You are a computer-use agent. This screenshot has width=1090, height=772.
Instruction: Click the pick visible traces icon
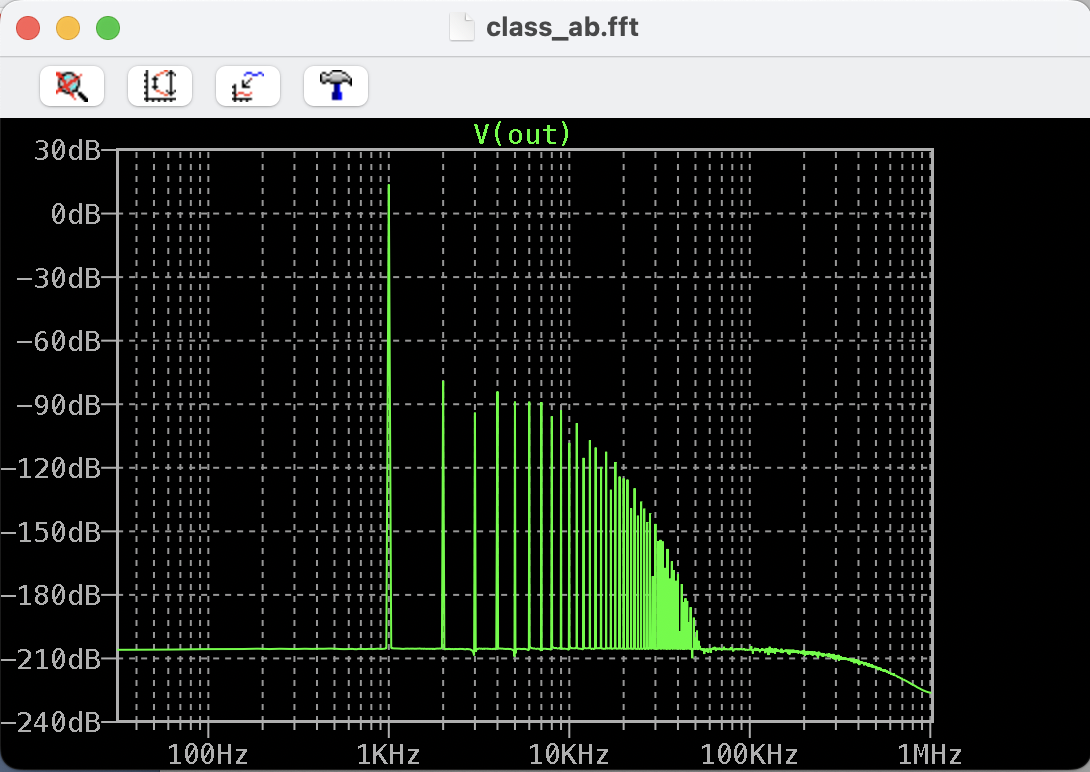point(247,86)
